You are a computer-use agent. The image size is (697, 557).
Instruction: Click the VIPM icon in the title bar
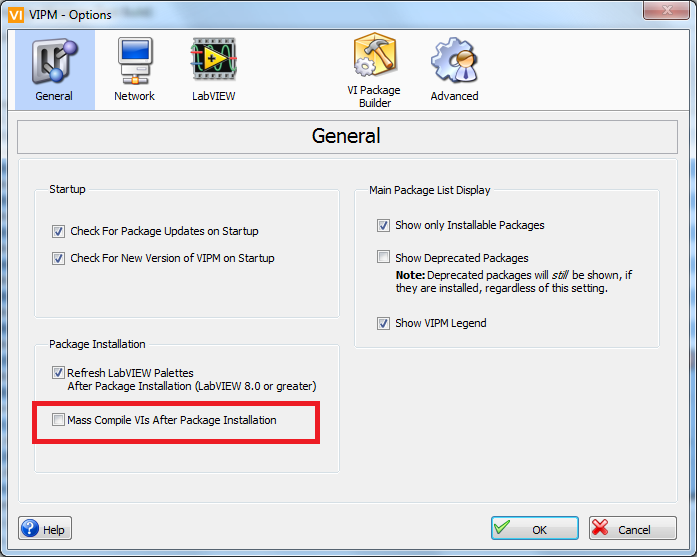coord(16,15)
